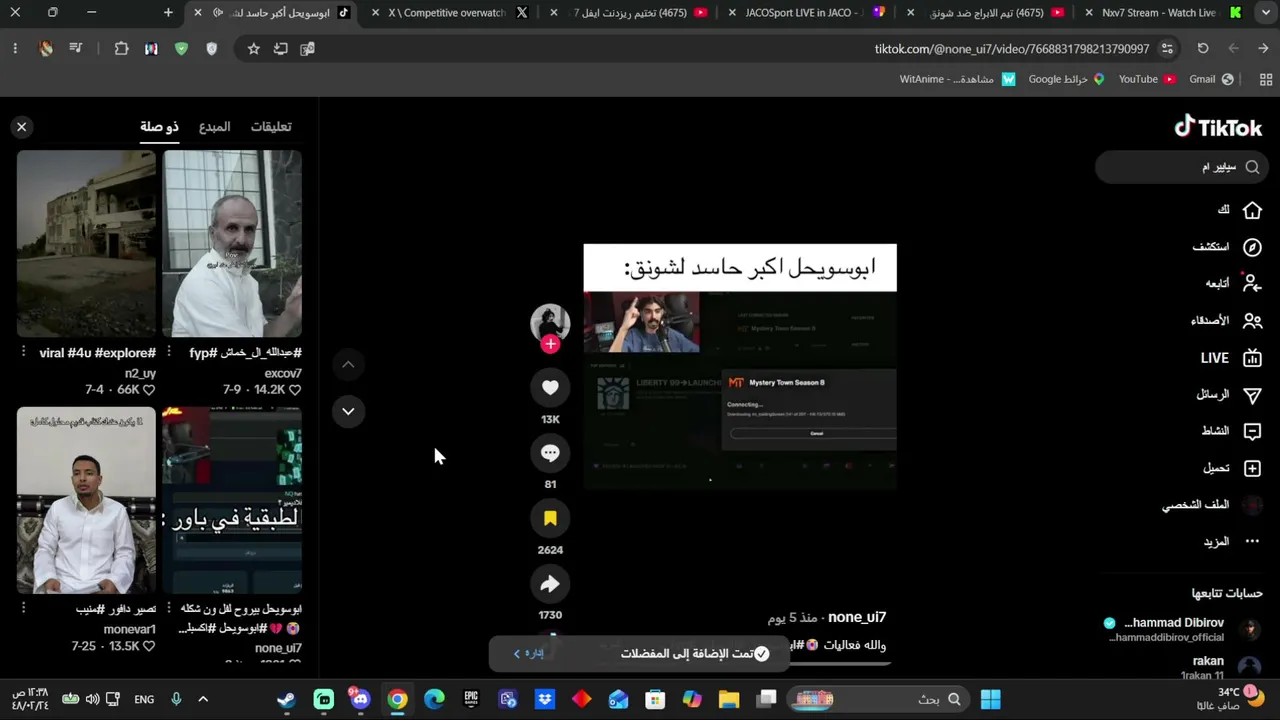
Task: Open the Chrome three-dot menu
Action: pos(15,48)
